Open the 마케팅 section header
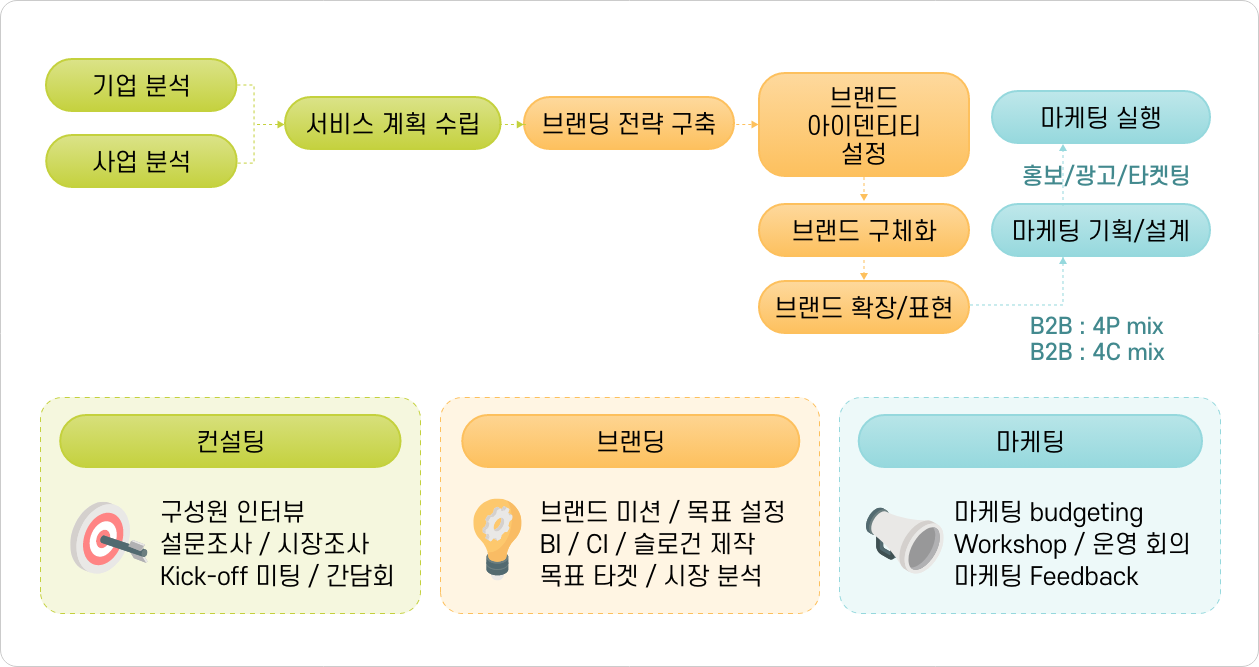The image size is (1259, 667). 1030,441
